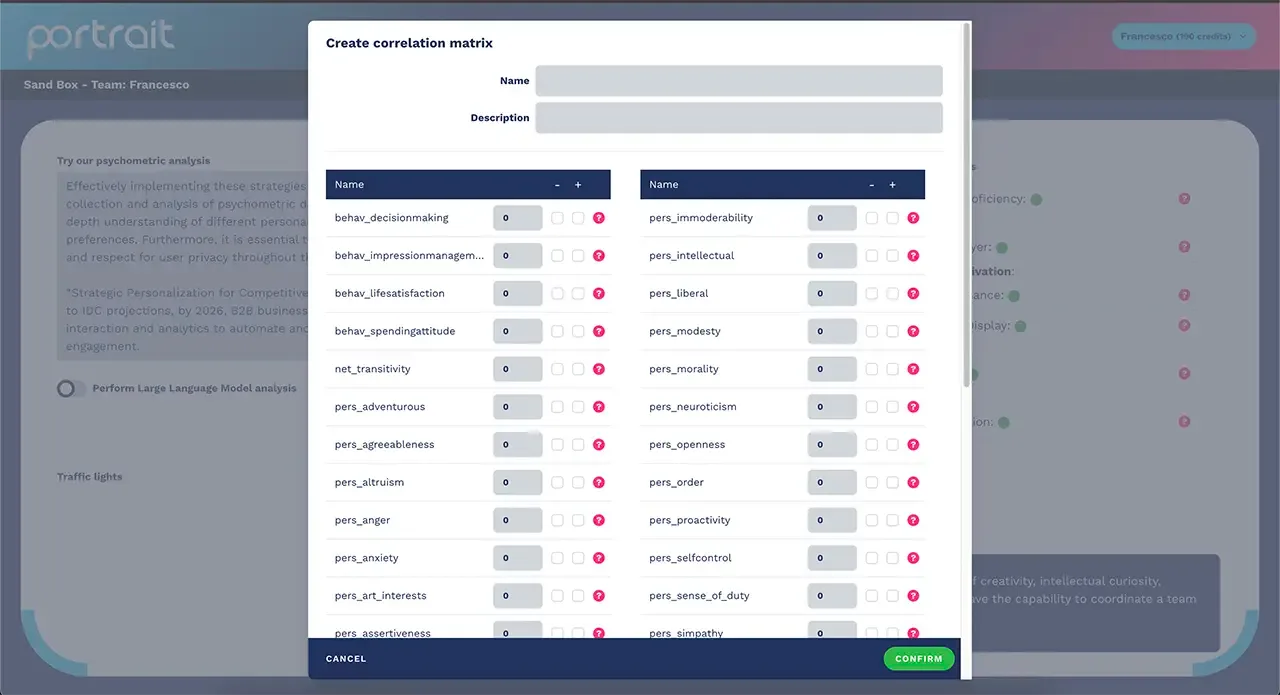This screenshot has height=695, width=1280.
Task: Tick the plus checkbox for pers_proactivity
Action: [x=892, y=520]
